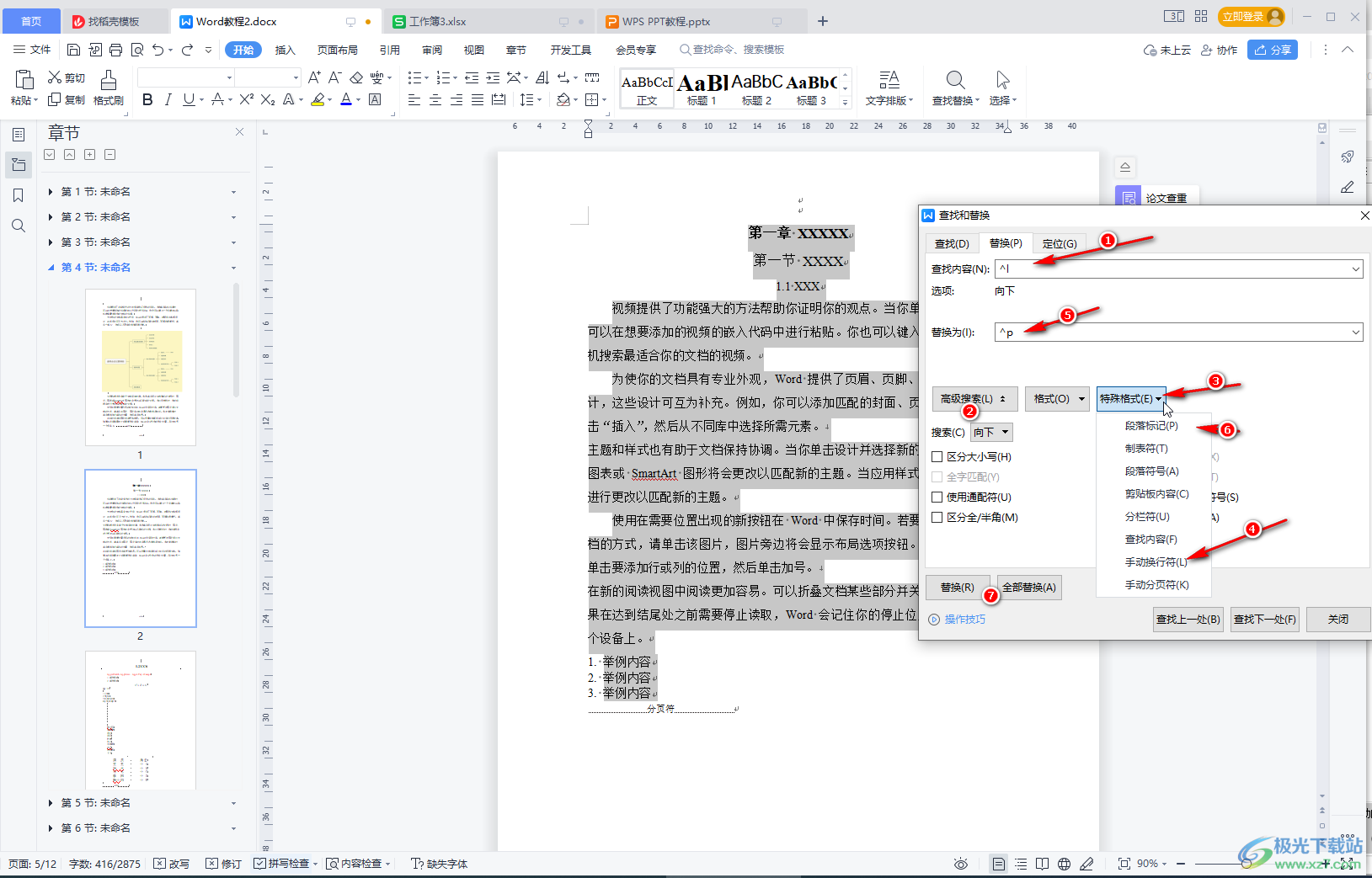Collapse 第 4 节: 未命名 section

pyautogui.click(x=51, y=268)
